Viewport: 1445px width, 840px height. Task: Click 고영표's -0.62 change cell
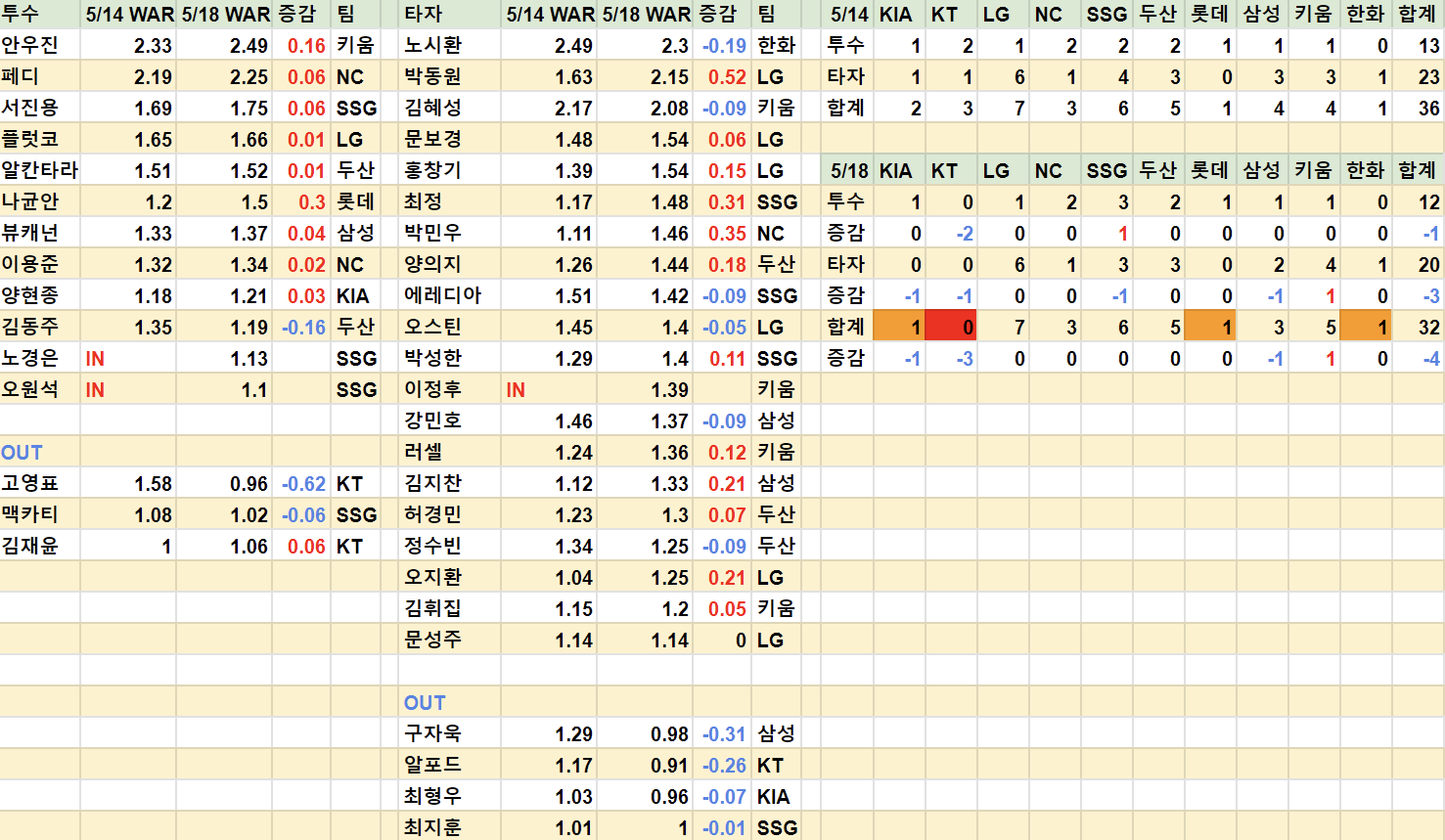click(303, 484)
